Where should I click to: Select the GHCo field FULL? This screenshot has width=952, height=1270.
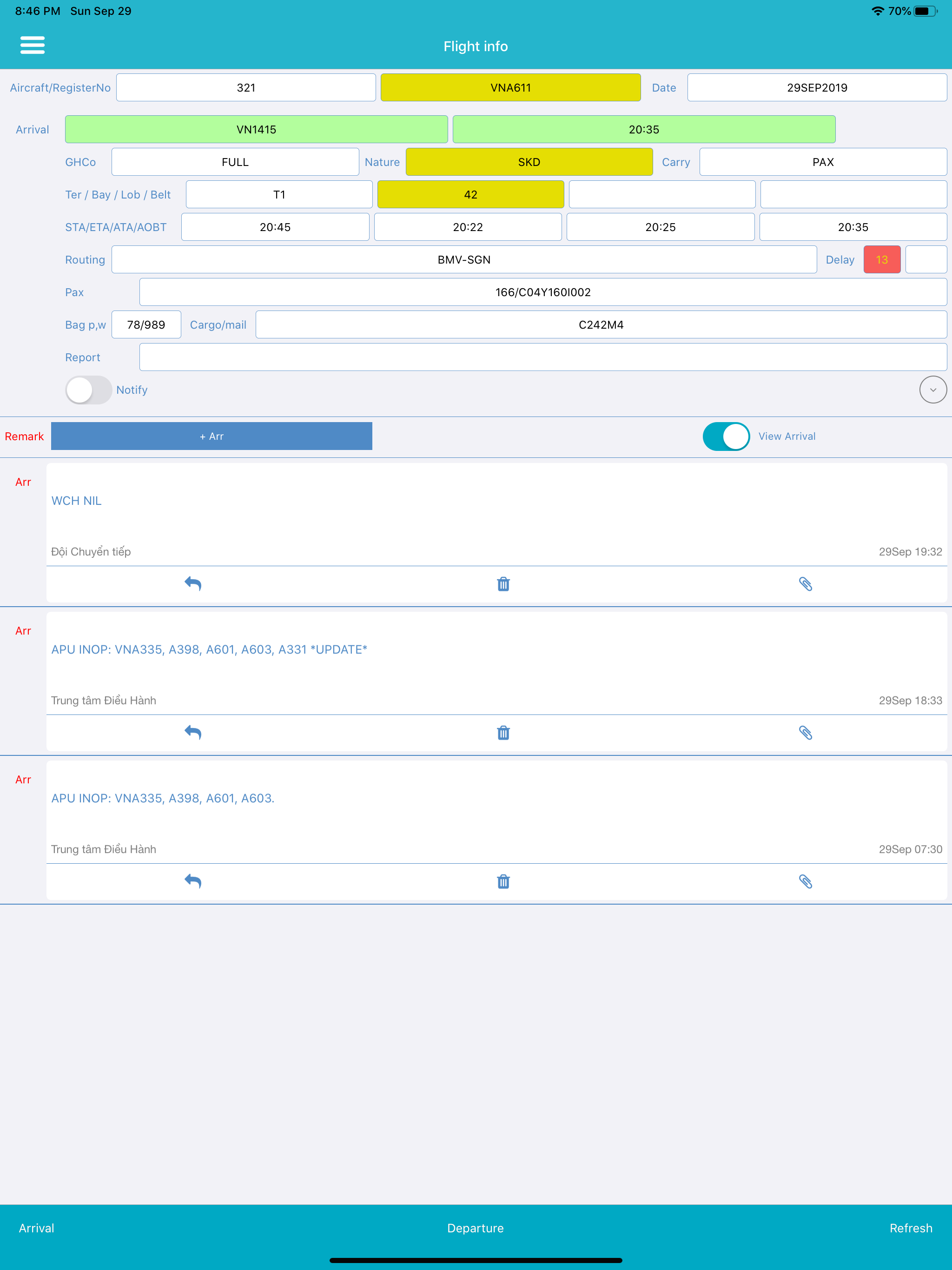[x=235, y=162]
